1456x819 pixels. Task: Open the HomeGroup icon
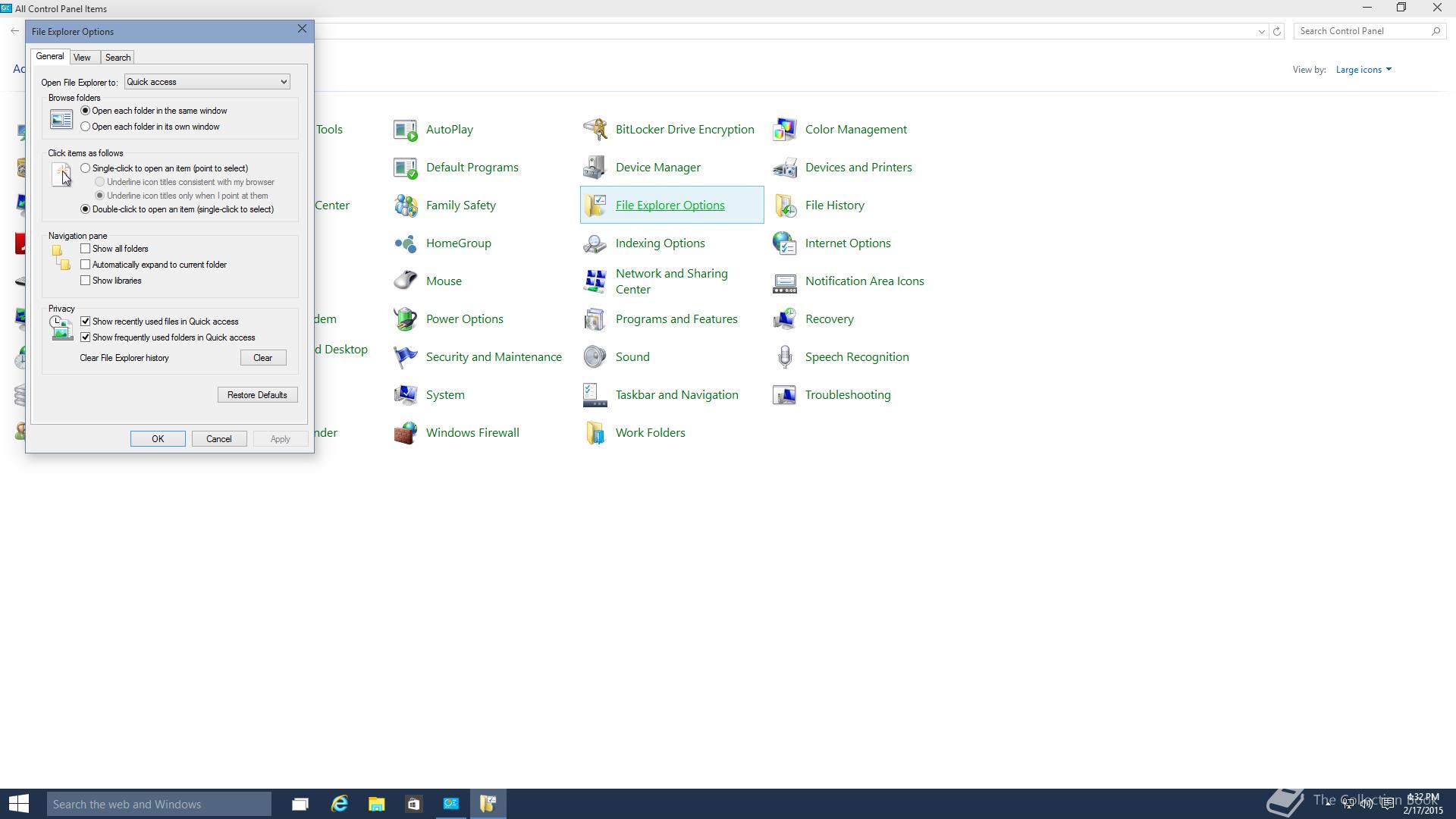click(406, 243)
